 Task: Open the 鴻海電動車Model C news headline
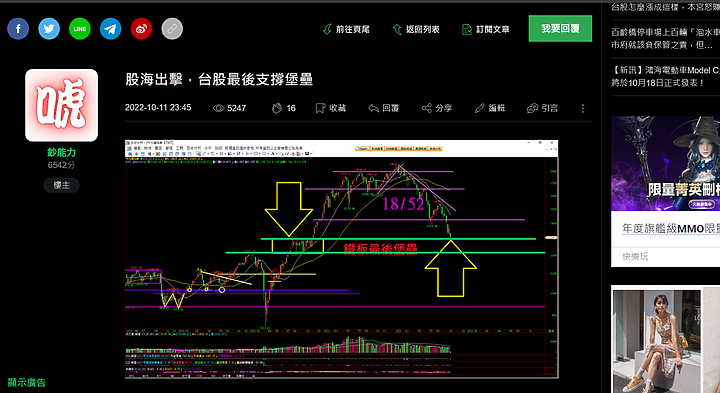point(665,76)
